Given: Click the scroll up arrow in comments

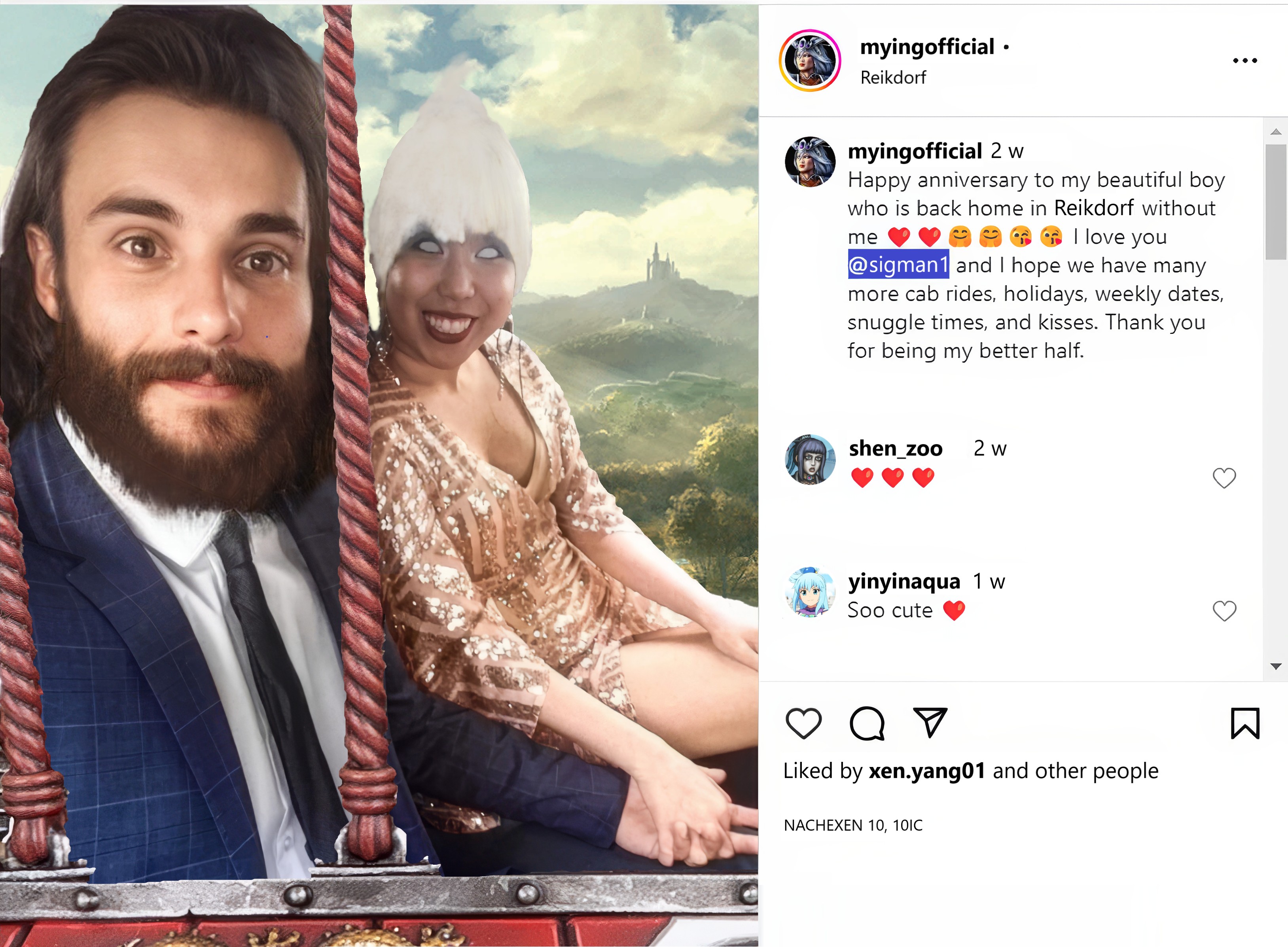Looking at the screenshot, I should coord(1276,132).
